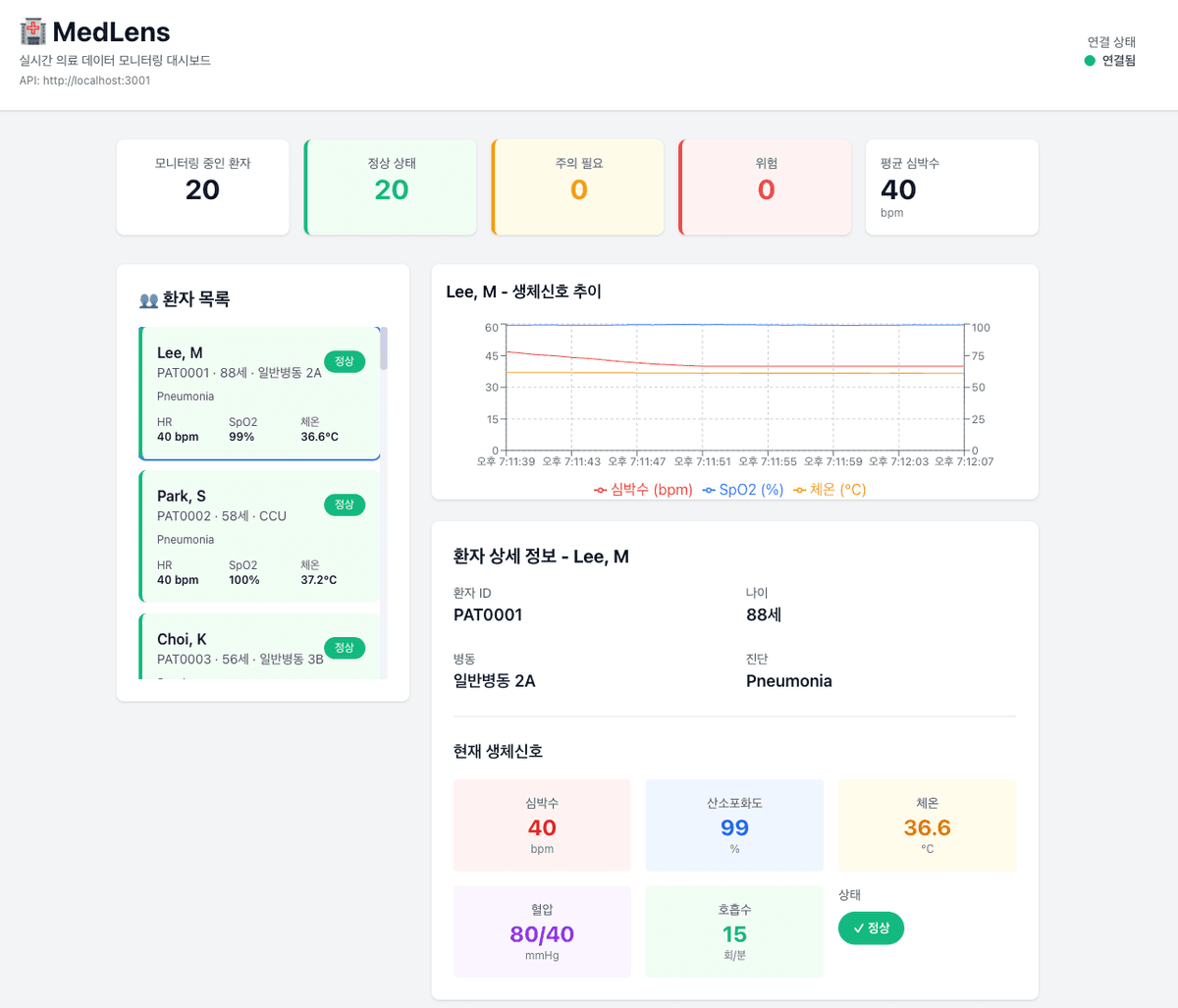1178x1008 pixels.
Task: Click the 정상 badge on Lee, M
Action: click(x=345, y=361)
